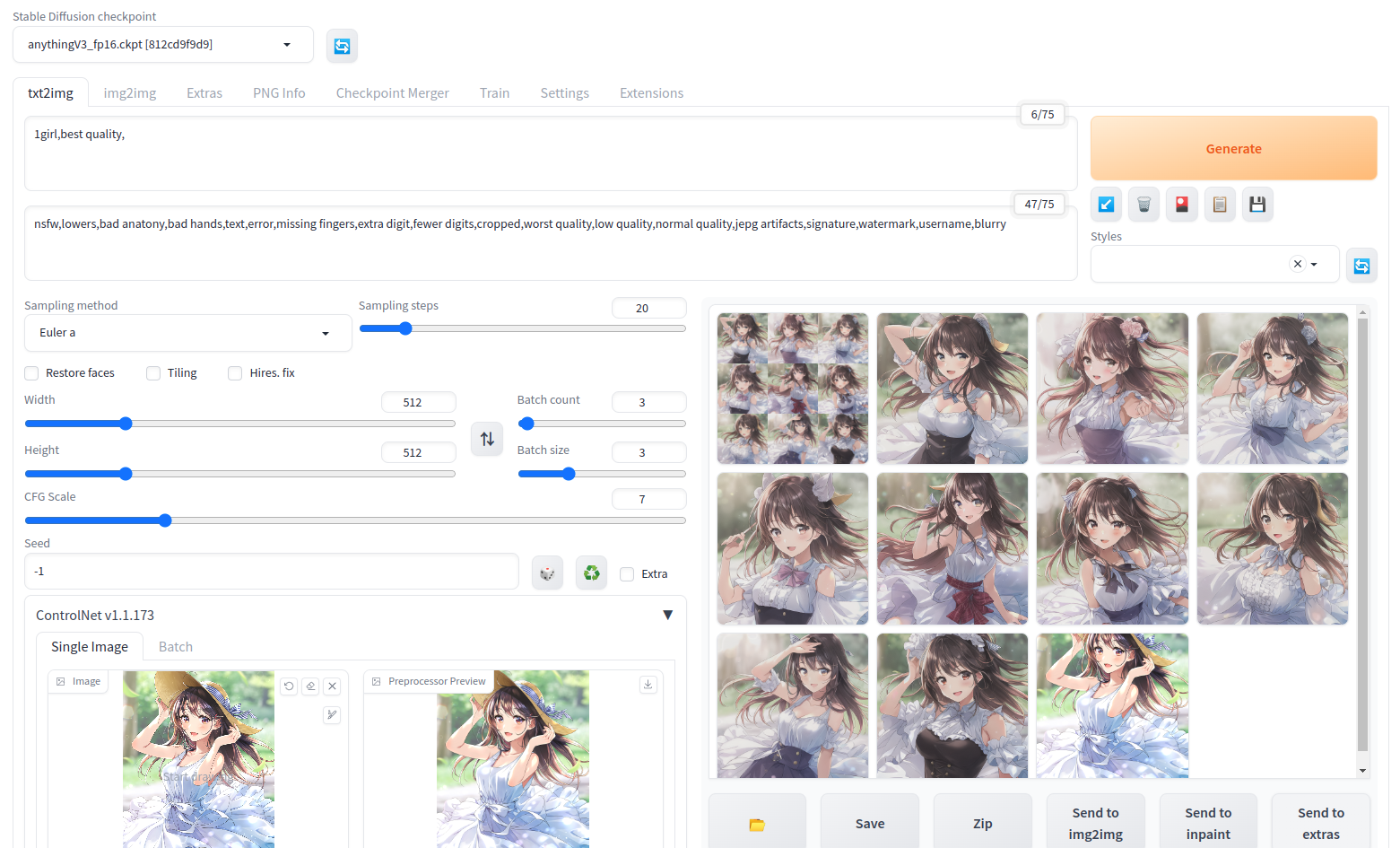Turn on Hires. fix
The height and width of the screenshot is (848, 1400).
[235, 372]
